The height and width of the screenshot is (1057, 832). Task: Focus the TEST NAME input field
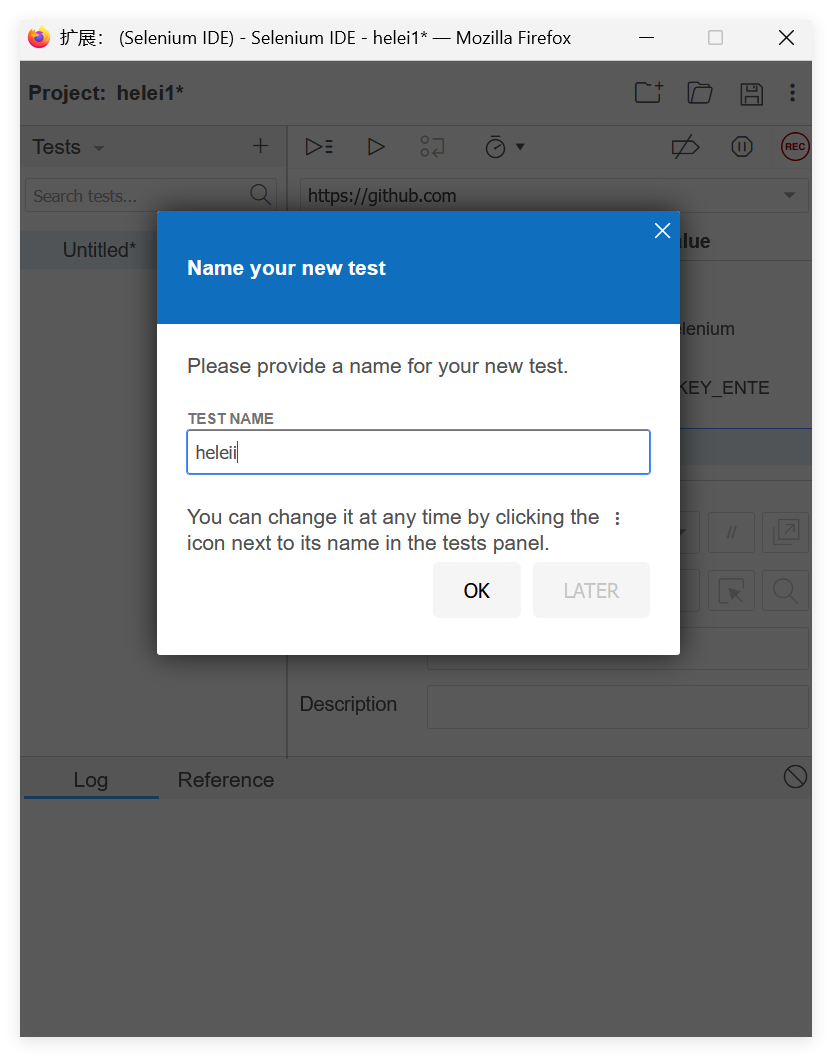[419, 452]
